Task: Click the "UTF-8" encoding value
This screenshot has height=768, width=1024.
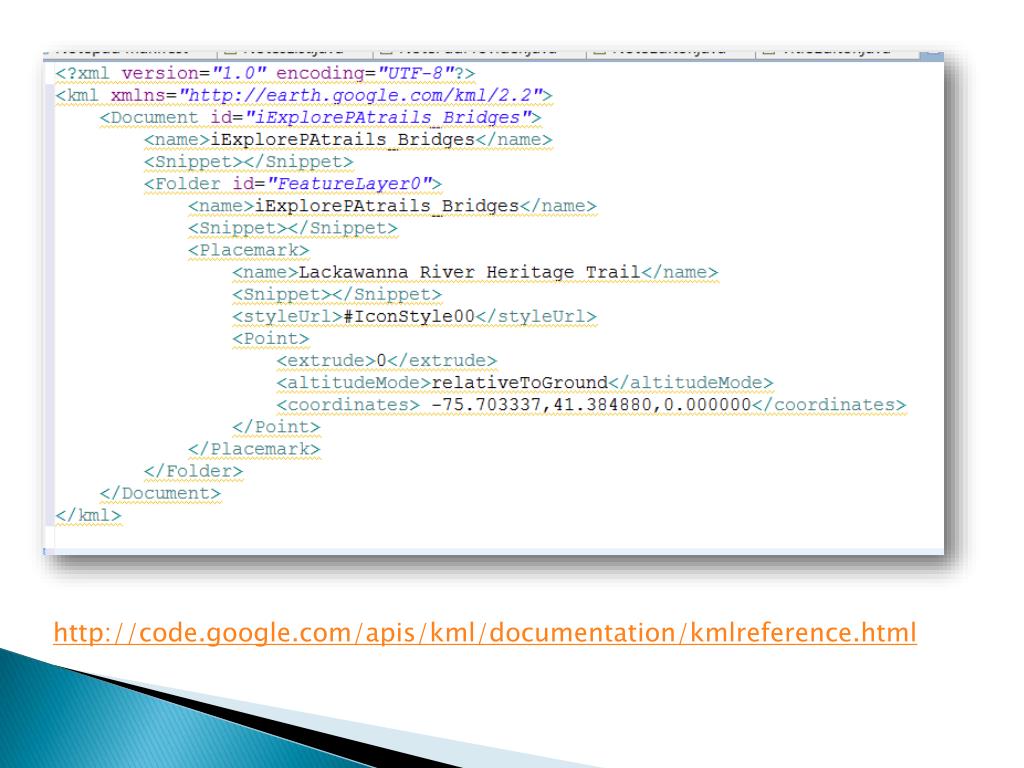Action: coord(415,73)
